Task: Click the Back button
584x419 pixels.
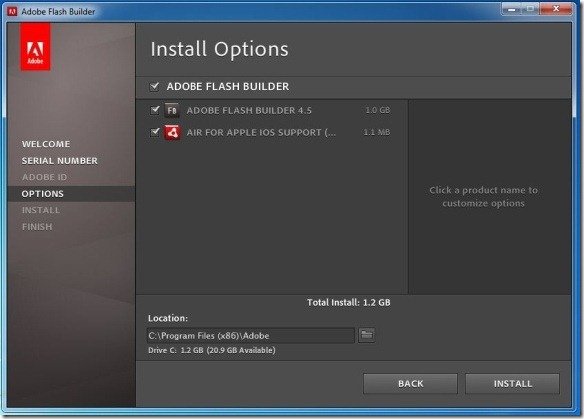Action: (x=410, y=384)
